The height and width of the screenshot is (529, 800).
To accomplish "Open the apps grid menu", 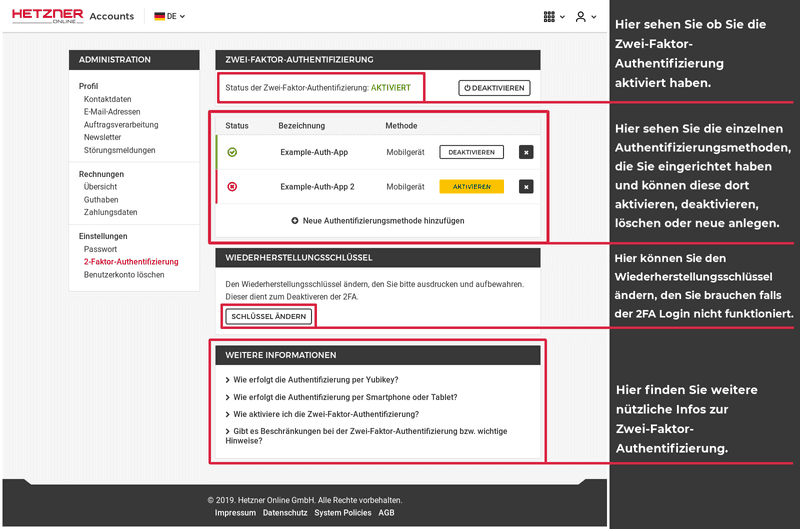I will [x=549, y=17].
